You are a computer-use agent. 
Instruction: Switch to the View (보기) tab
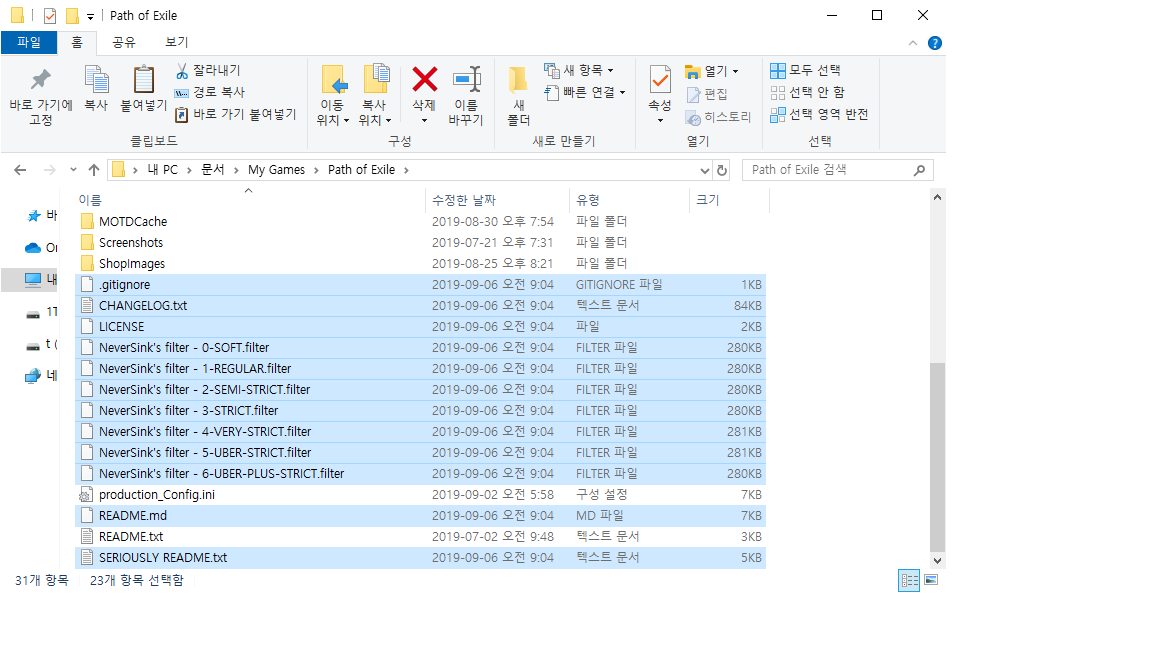pyautogui.click(x=176, y=43)
